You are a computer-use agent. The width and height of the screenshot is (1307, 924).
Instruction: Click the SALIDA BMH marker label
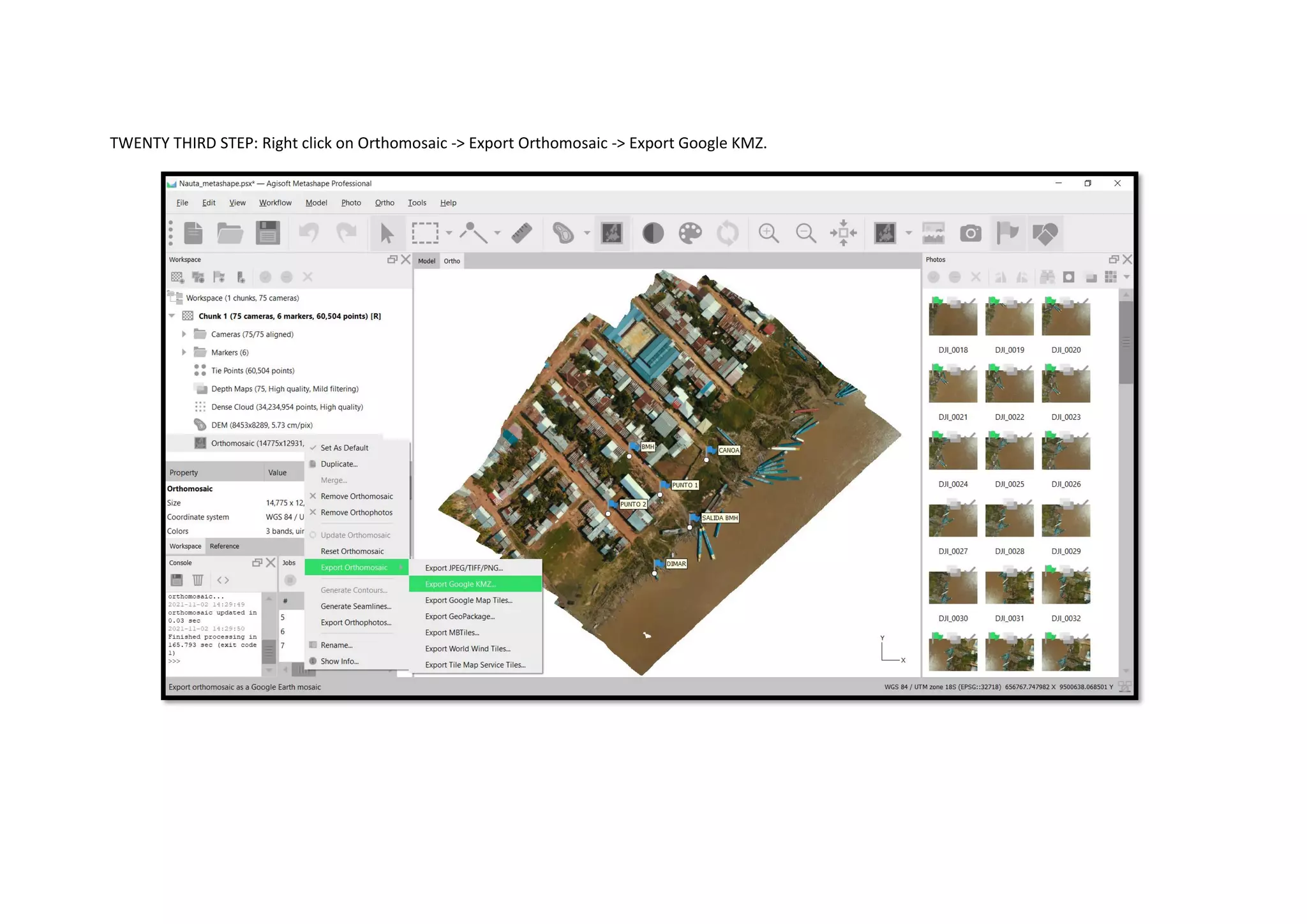click(x=720, y=518)
